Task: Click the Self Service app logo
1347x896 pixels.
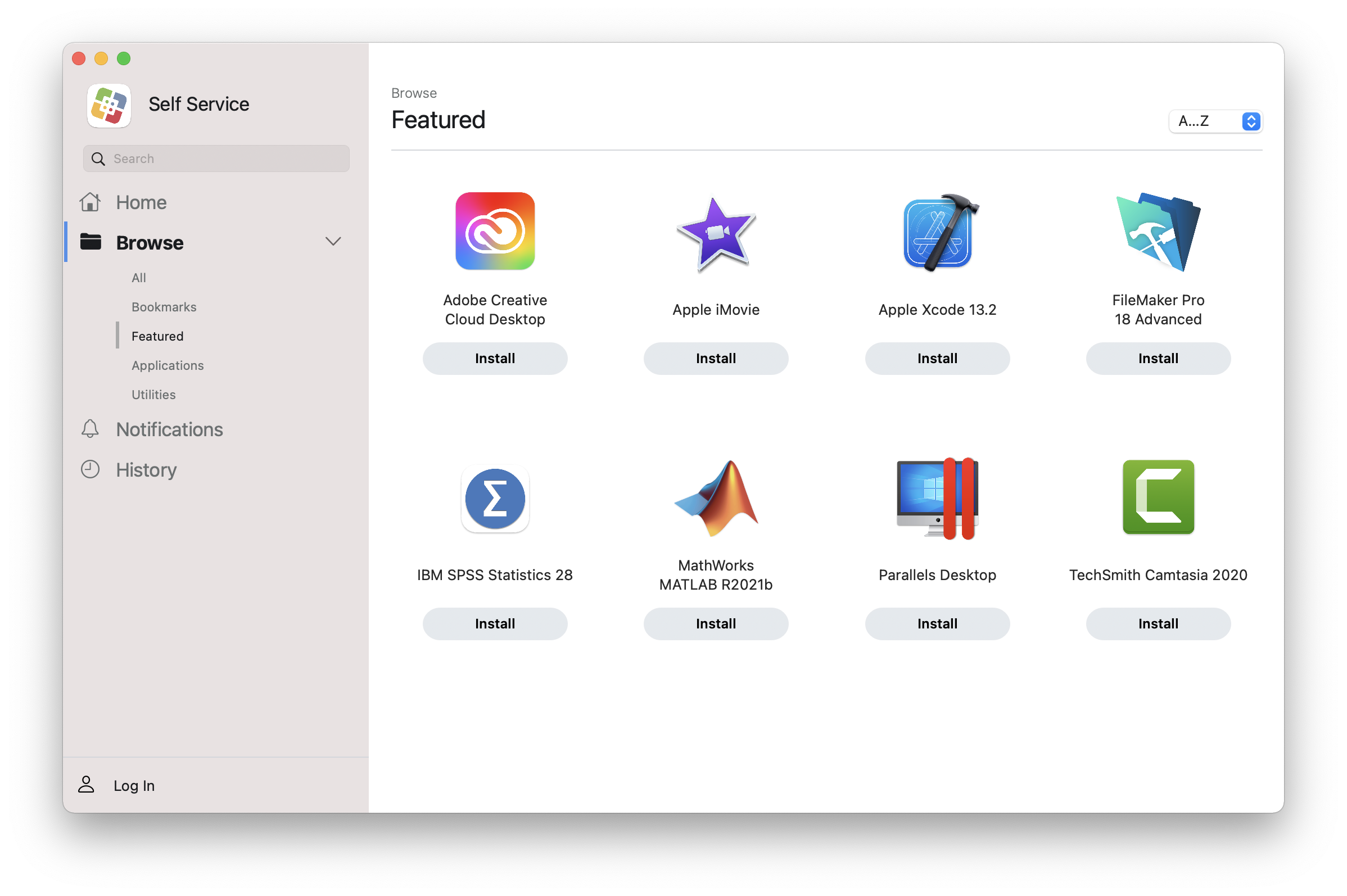Action: click(x=109, y=105)
